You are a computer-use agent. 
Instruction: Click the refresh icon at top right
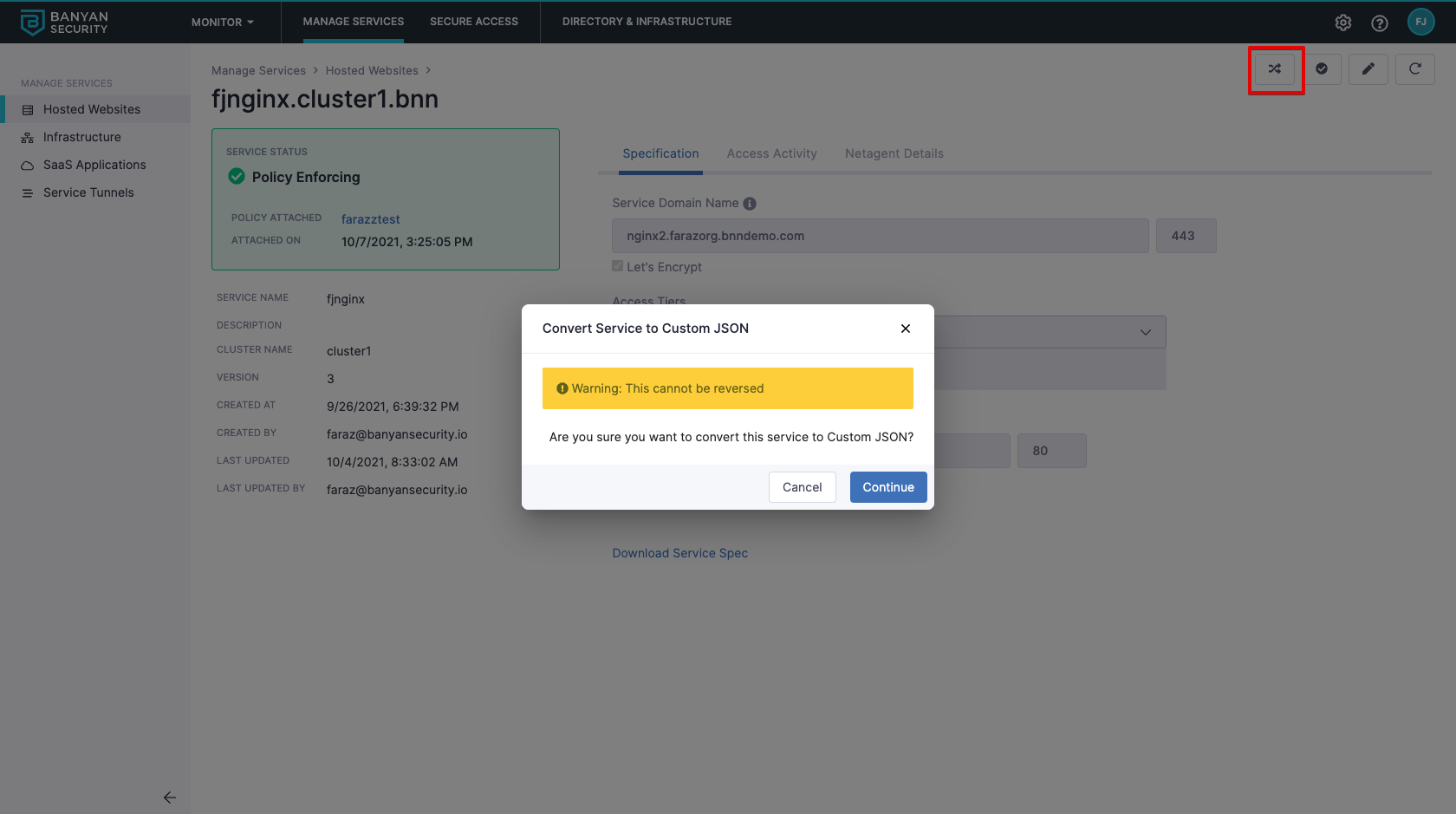(1415, 69)
